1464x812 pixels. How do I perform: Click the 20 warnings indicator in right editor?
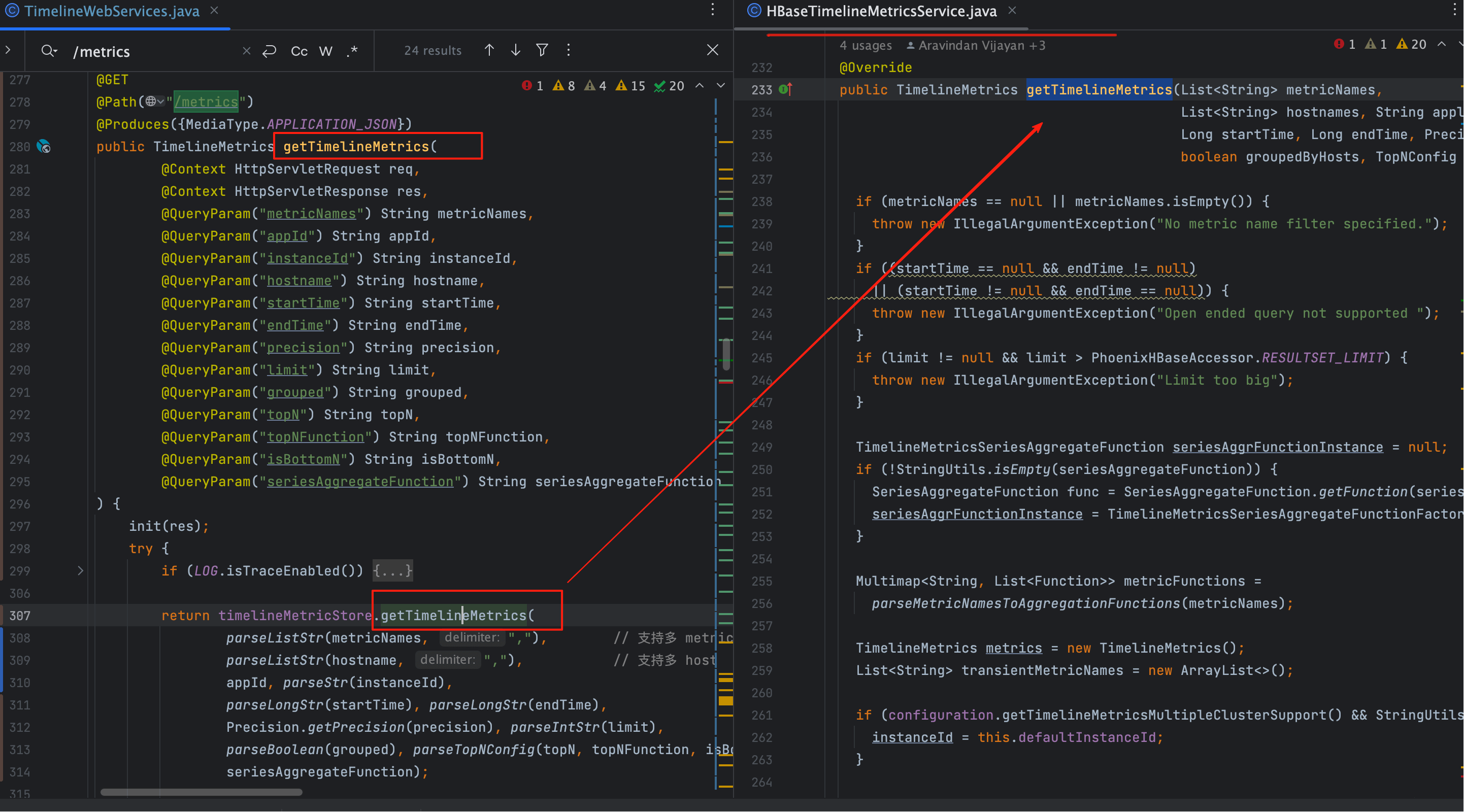[x=1412, y=44]
